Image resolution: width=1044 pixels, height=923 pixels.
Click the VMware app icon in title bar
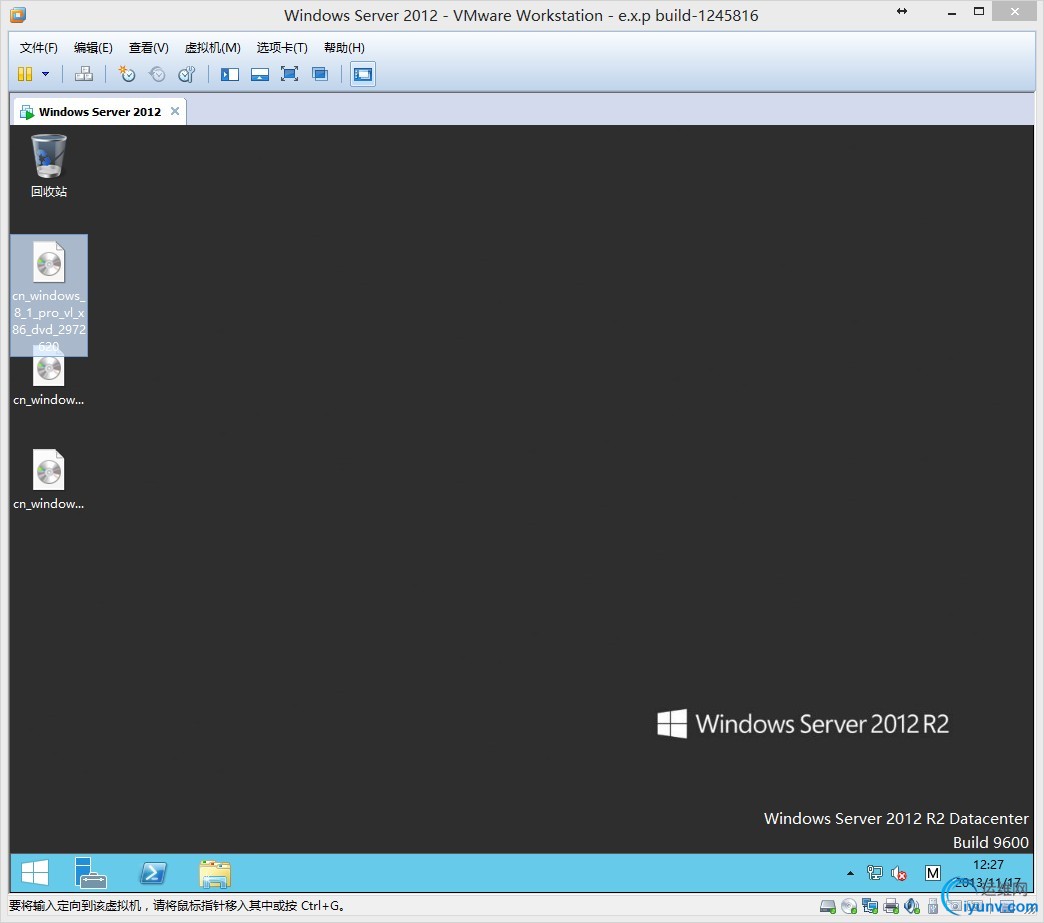coord(18,15)
